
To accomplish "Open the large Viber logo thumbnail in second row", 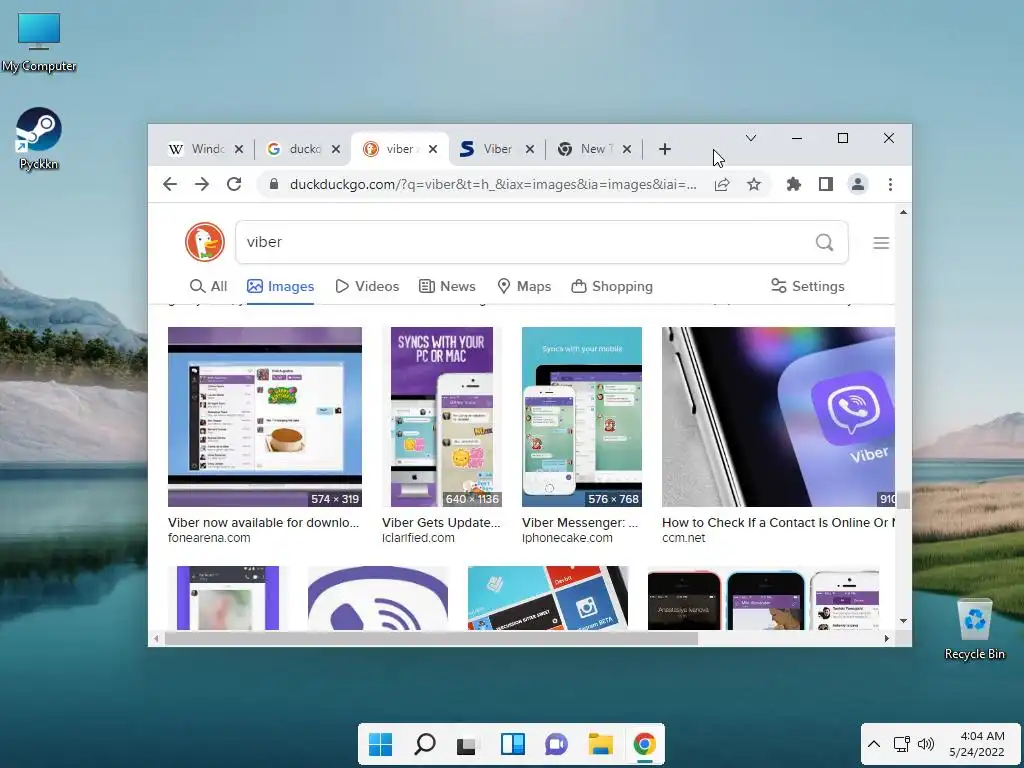I will pos(378,598).
